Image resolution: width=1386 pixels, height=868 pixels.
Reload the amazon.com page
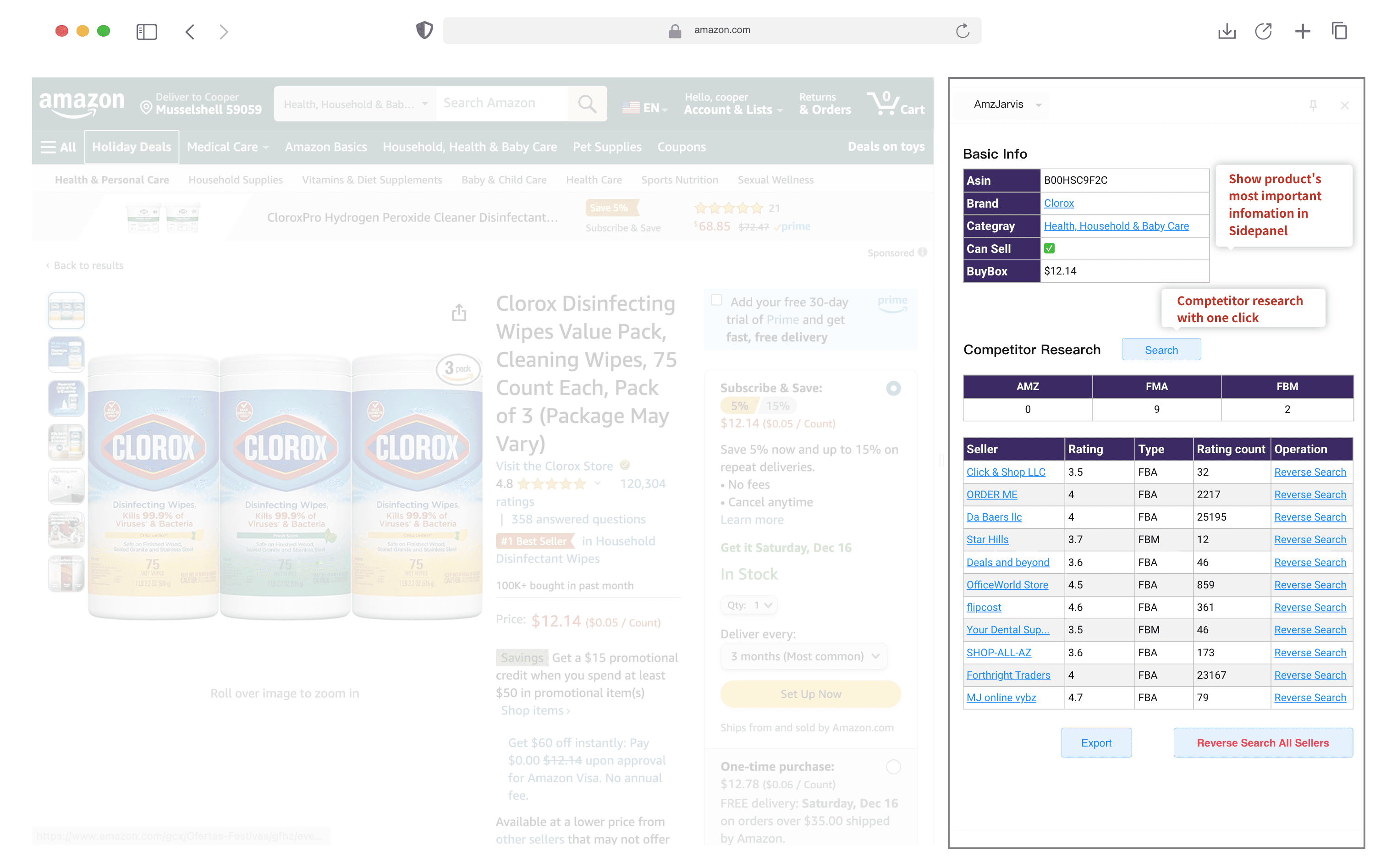962,30
